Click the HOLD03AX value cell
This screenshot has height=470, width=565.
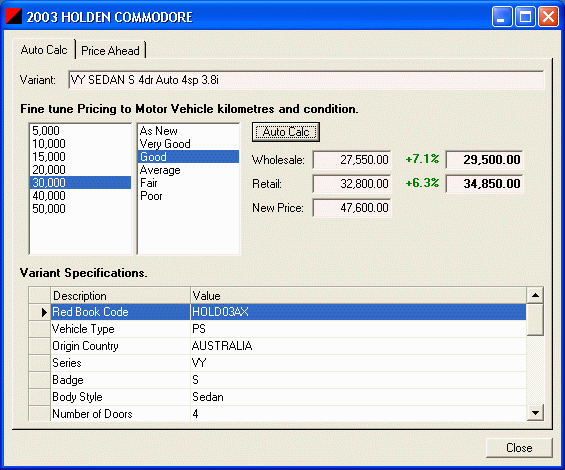click(358, 312)
